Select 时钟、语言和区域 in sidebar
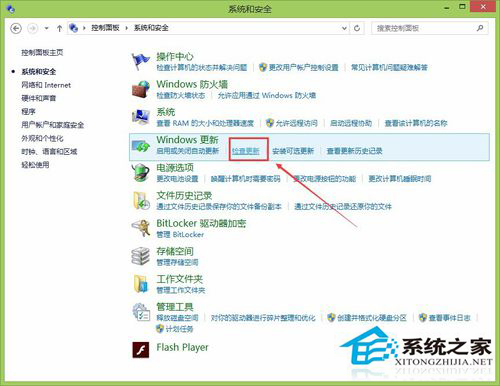 [49, 151]
